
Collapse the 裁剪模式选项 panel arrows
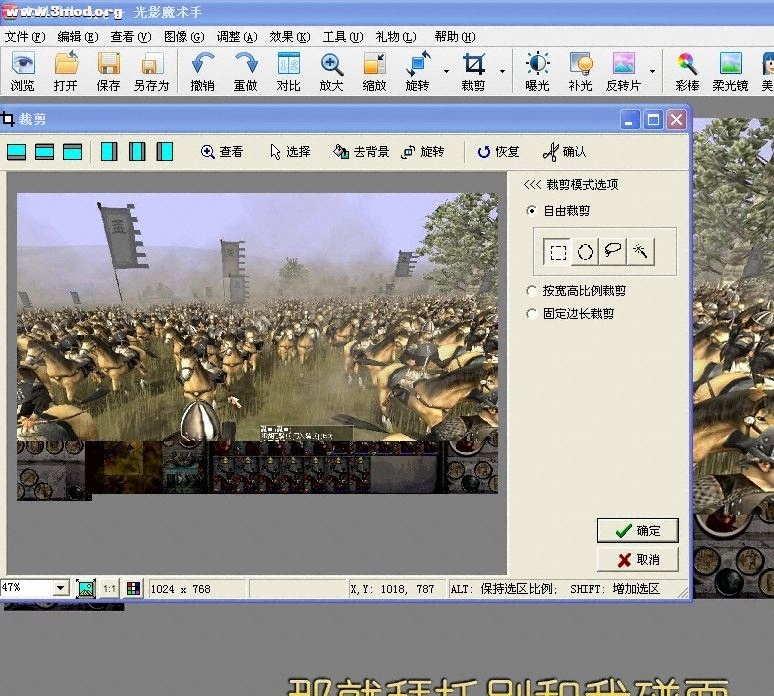point(532,185)
